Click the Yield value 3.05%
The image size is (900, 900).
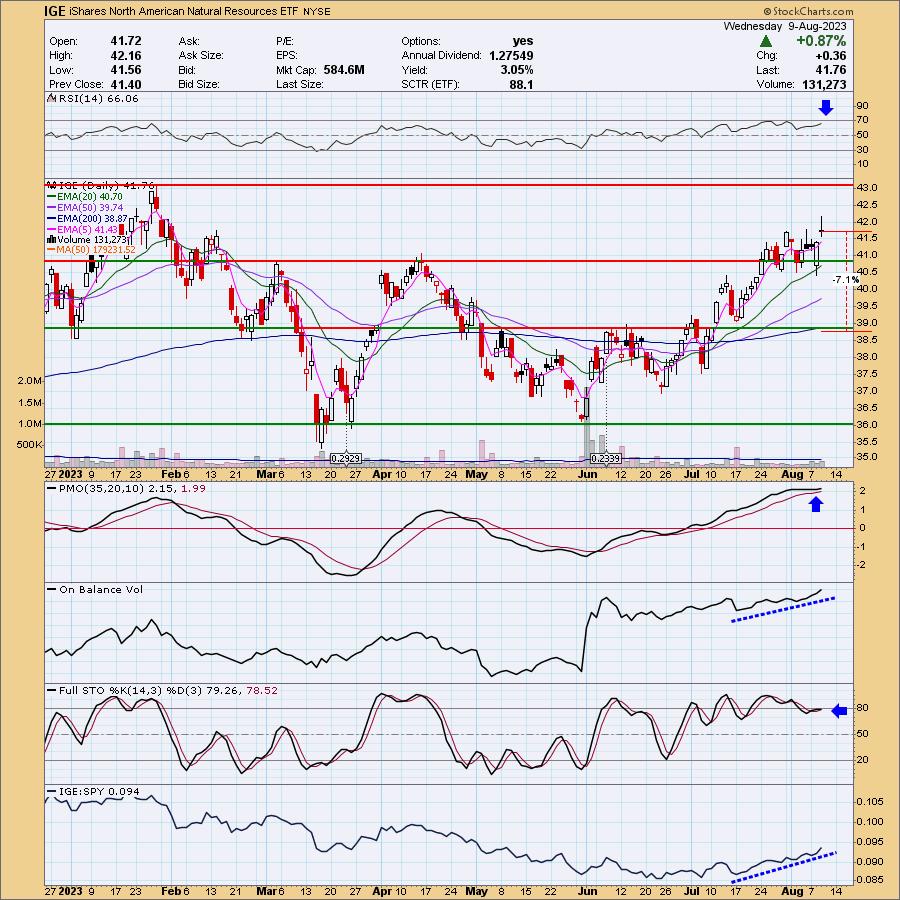tap(515, 70)
